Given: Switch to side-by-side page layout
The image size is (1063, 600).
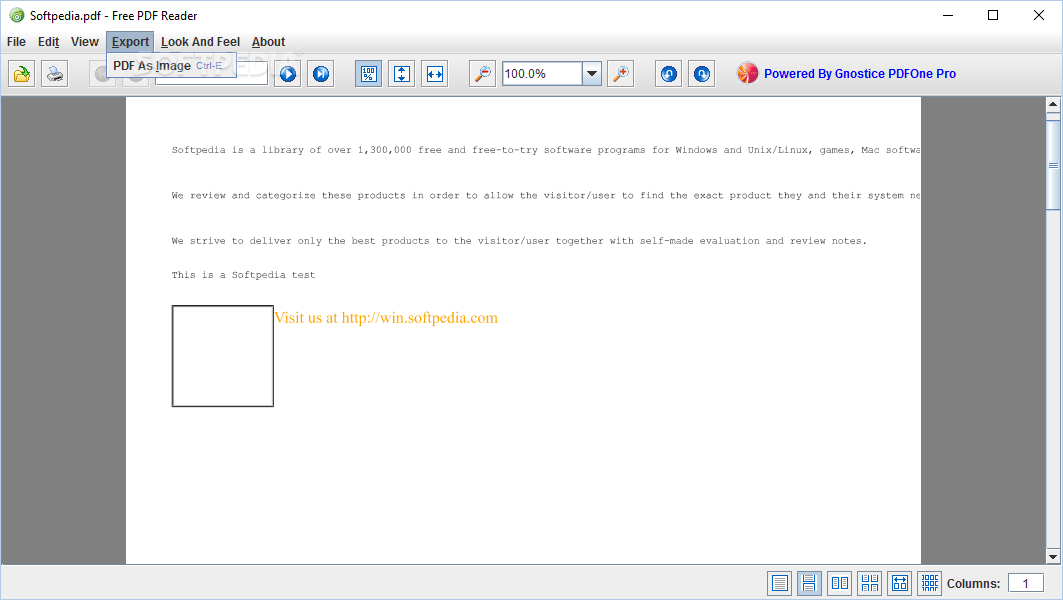Looking at the screenshot, I should (840, 583).
